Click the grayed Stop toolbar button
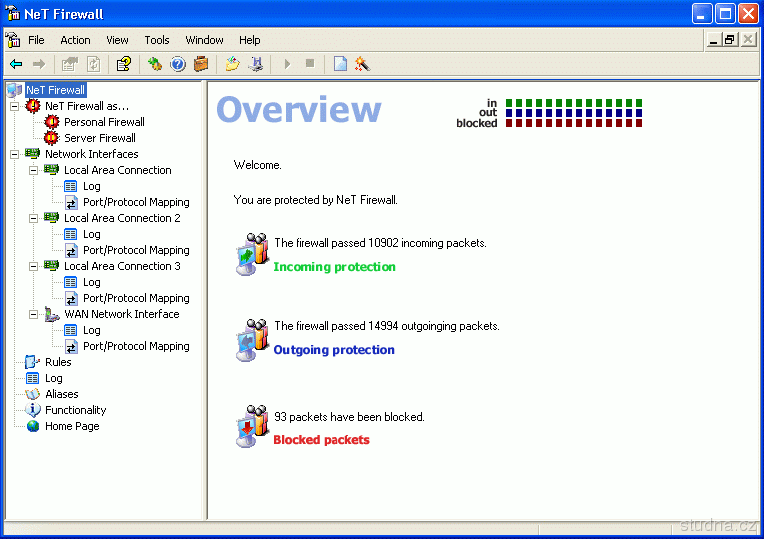The image size is (764, 539). pyautogui.click(x=310, y=63)
